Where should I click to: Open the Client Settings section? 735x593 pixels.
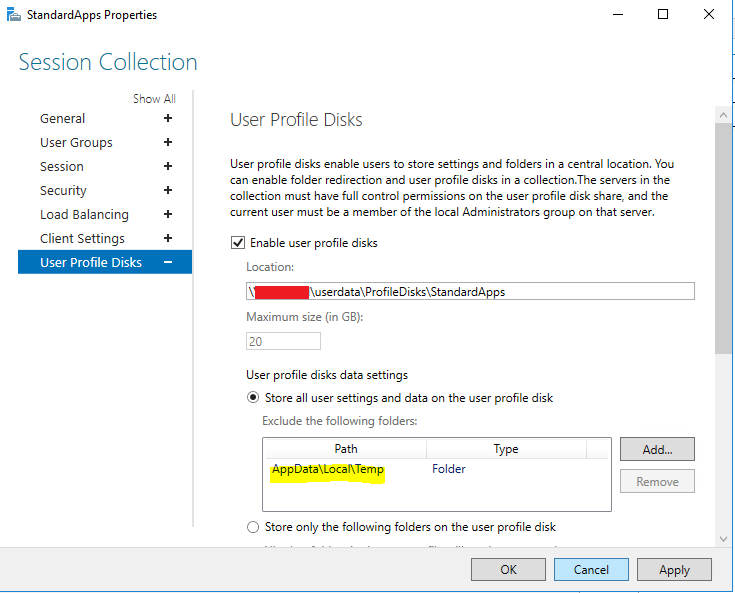82,238
